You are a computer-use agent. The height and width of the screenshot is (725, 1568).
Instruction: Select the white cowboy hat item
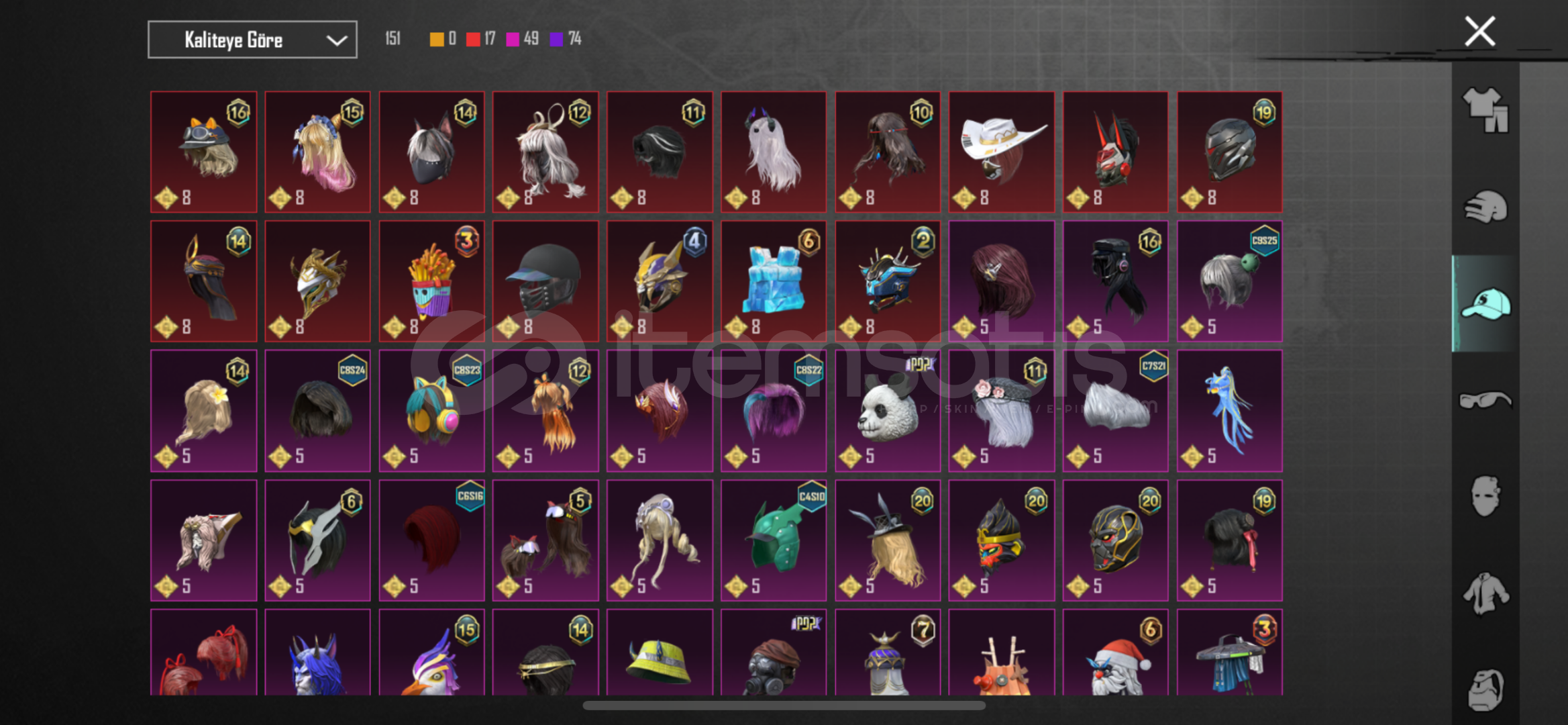pyautogui.click(x=1001, y=152)
